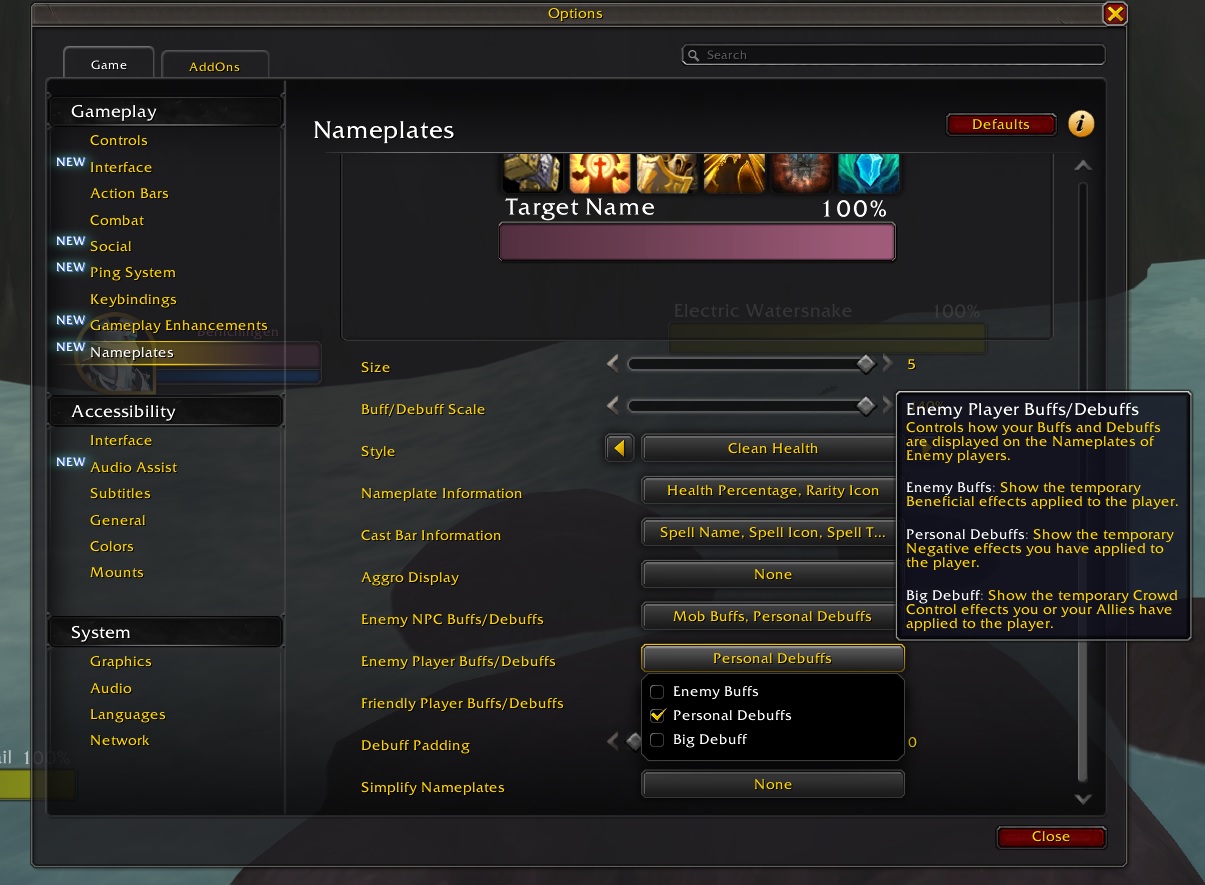
Task: Click the first buff icon in nameplate preview
Action: click(531, 173)
